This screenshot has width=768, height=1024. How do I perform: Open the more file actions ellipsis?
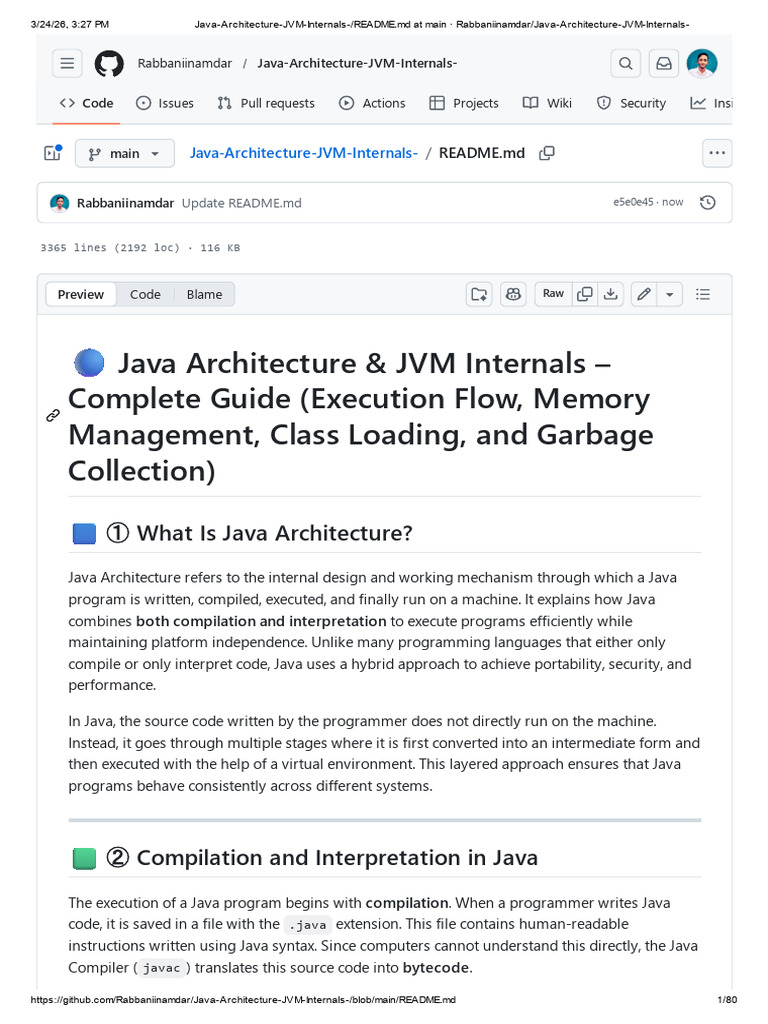pyautogui.click(x=716, y=153)
